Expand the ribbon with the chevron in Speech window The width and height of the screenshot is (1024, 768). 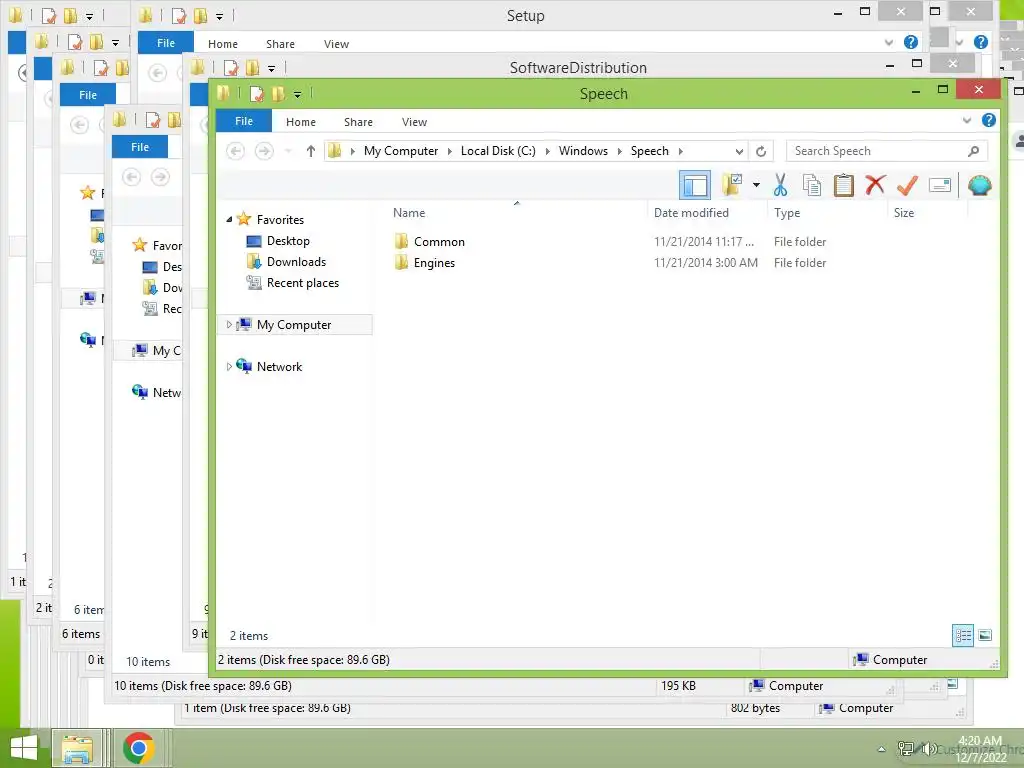(x=967, y=120)
